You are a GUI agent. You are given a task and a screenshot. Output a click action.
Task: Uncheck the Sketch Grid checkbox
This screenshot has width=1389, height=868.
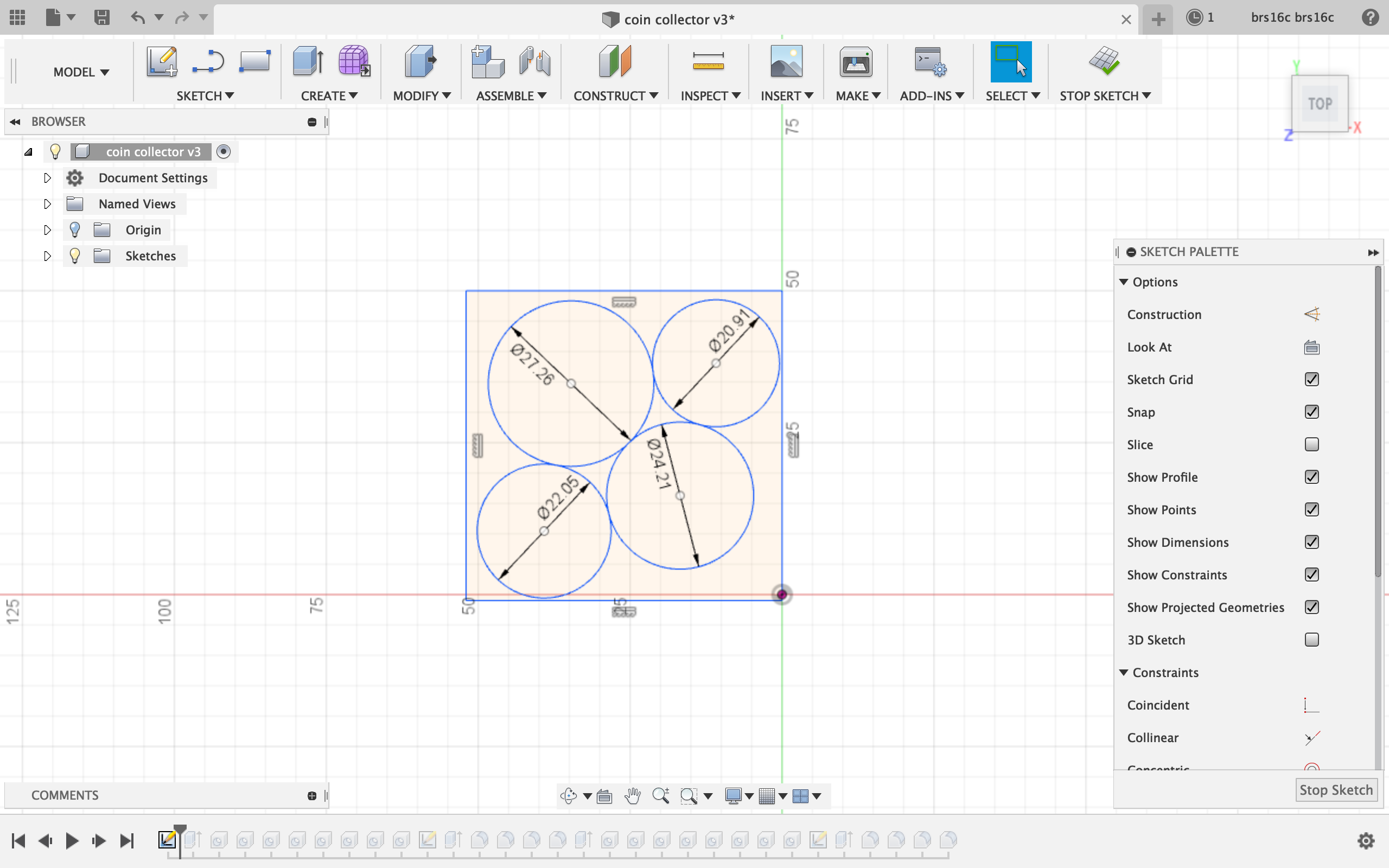[x=1311, y=379]
